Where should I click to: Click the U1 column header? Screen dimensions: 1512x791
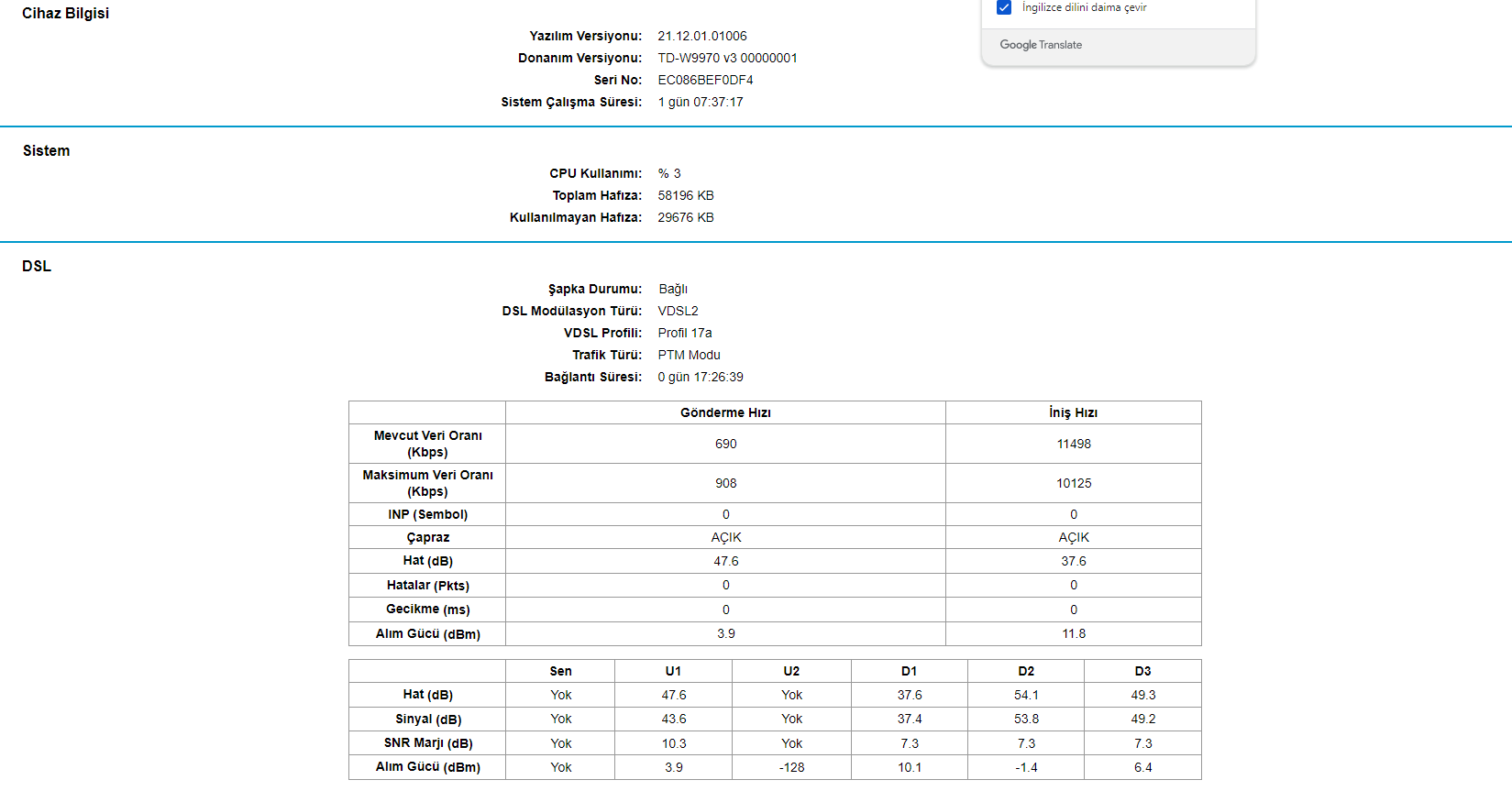(x=673, y=671)
